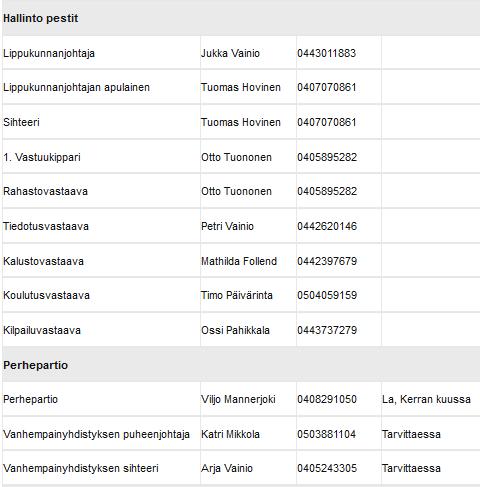Click Lippukunnanjohtajan apulainen row label
This screenshot has width=480, height=487.
point(76,88)
